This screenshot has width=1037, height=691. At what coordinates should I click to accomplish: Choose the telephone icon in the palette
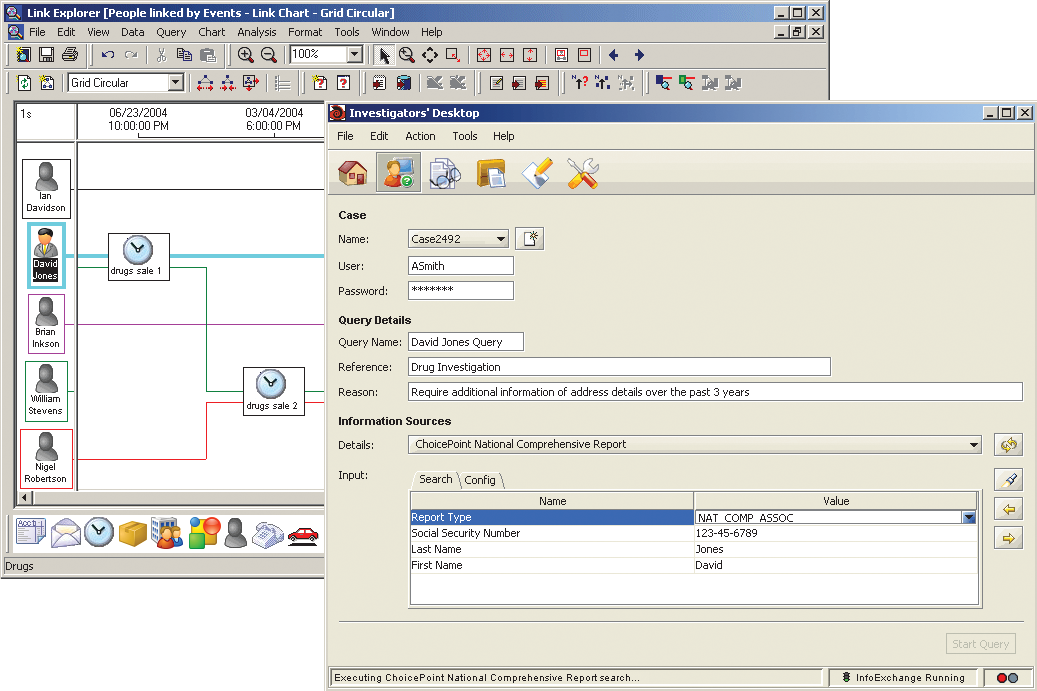tap(268, 535)
